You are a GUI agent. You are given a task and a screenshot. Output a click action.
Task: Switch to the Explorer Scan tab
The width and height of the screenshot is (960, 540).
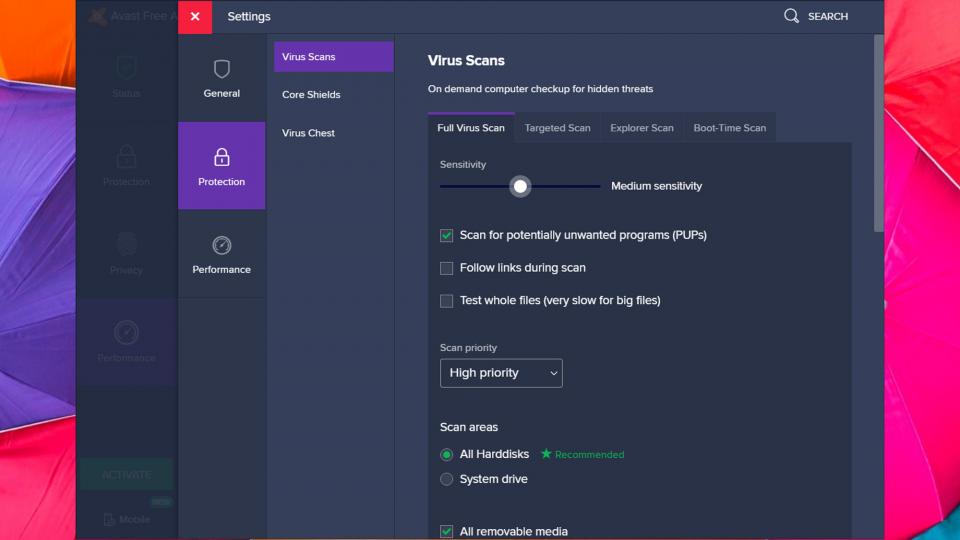pos(641,128)
